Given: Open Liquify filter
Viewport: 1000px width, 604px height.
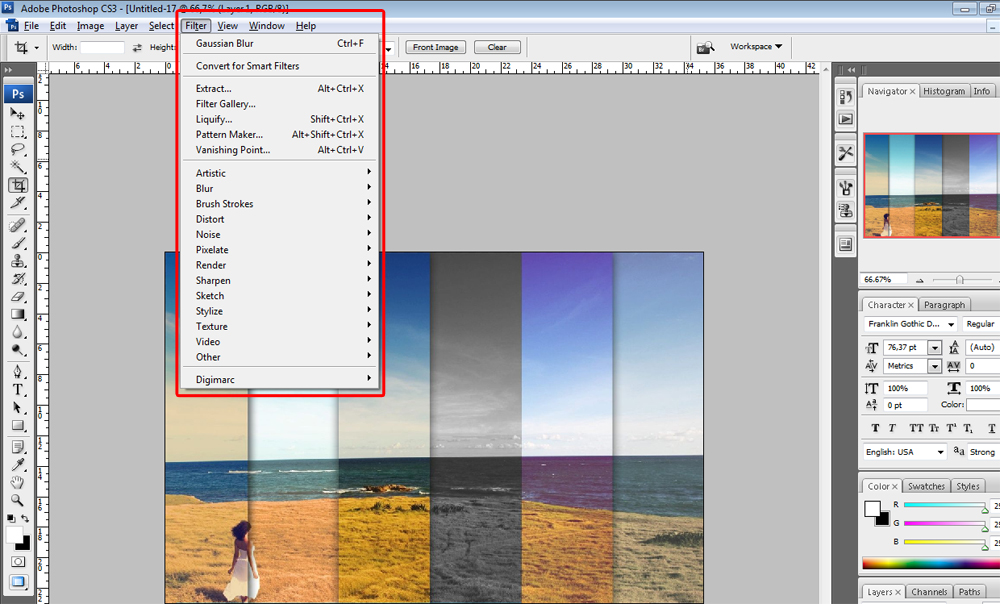Looking at the screenshot, I should pyautogui.click(x=280, y=119).
